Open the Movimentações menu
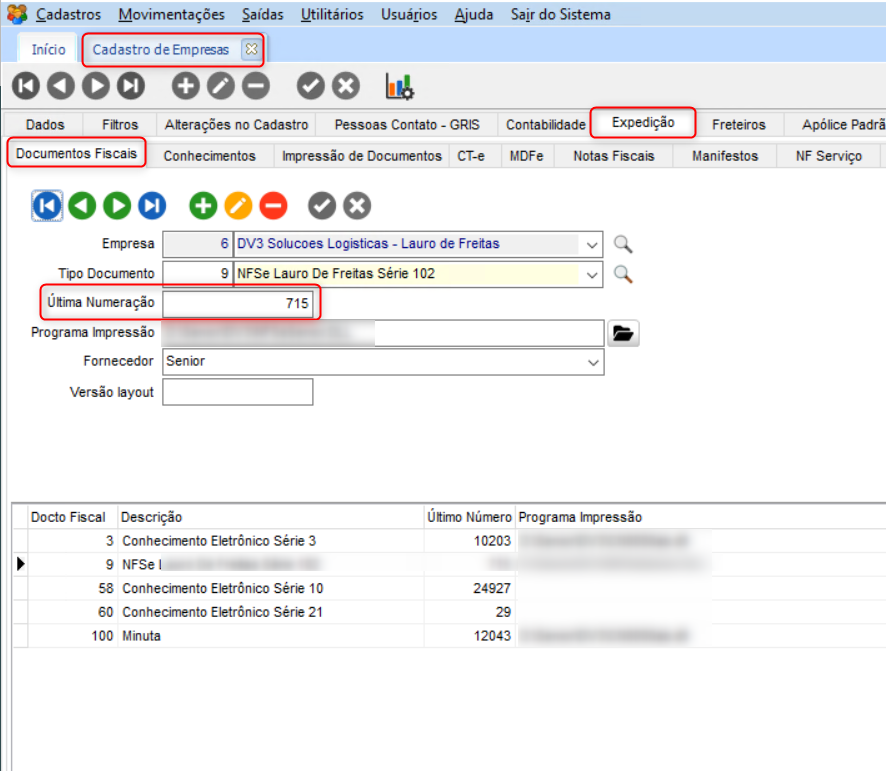The height and width of the screenshot is (771, 886). [171, 15]
